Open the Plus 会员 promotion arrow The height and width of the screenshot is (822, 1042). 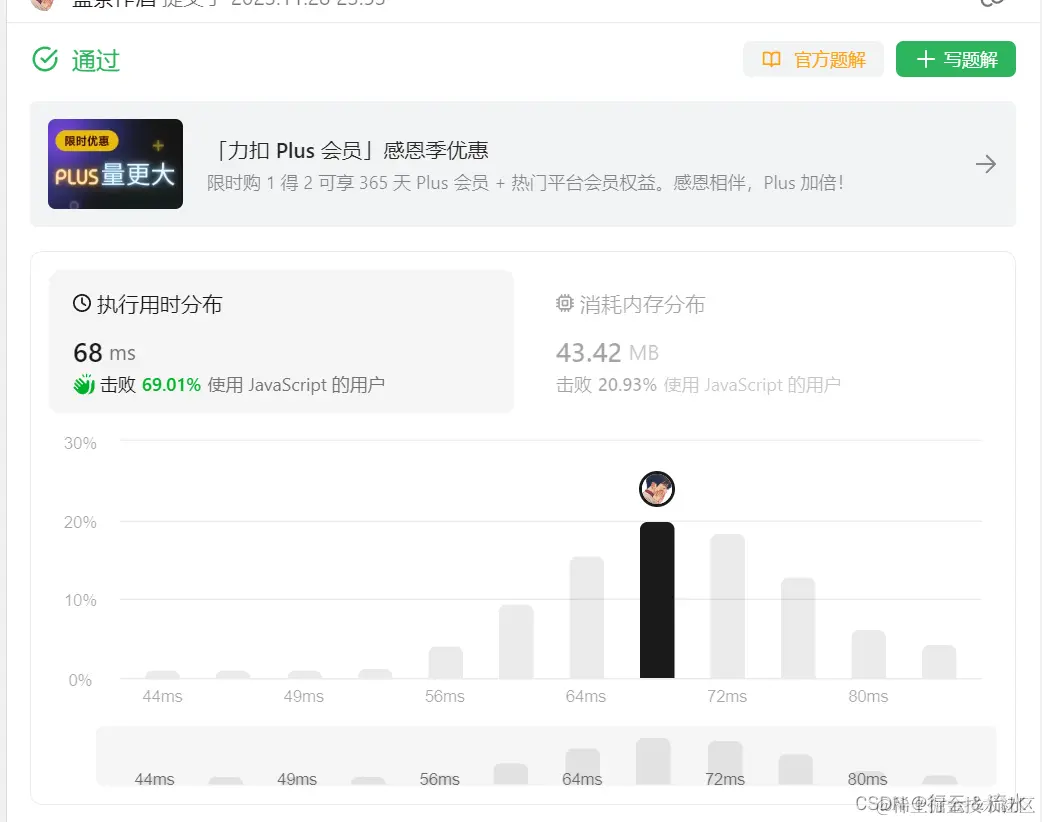click(986, 163)
